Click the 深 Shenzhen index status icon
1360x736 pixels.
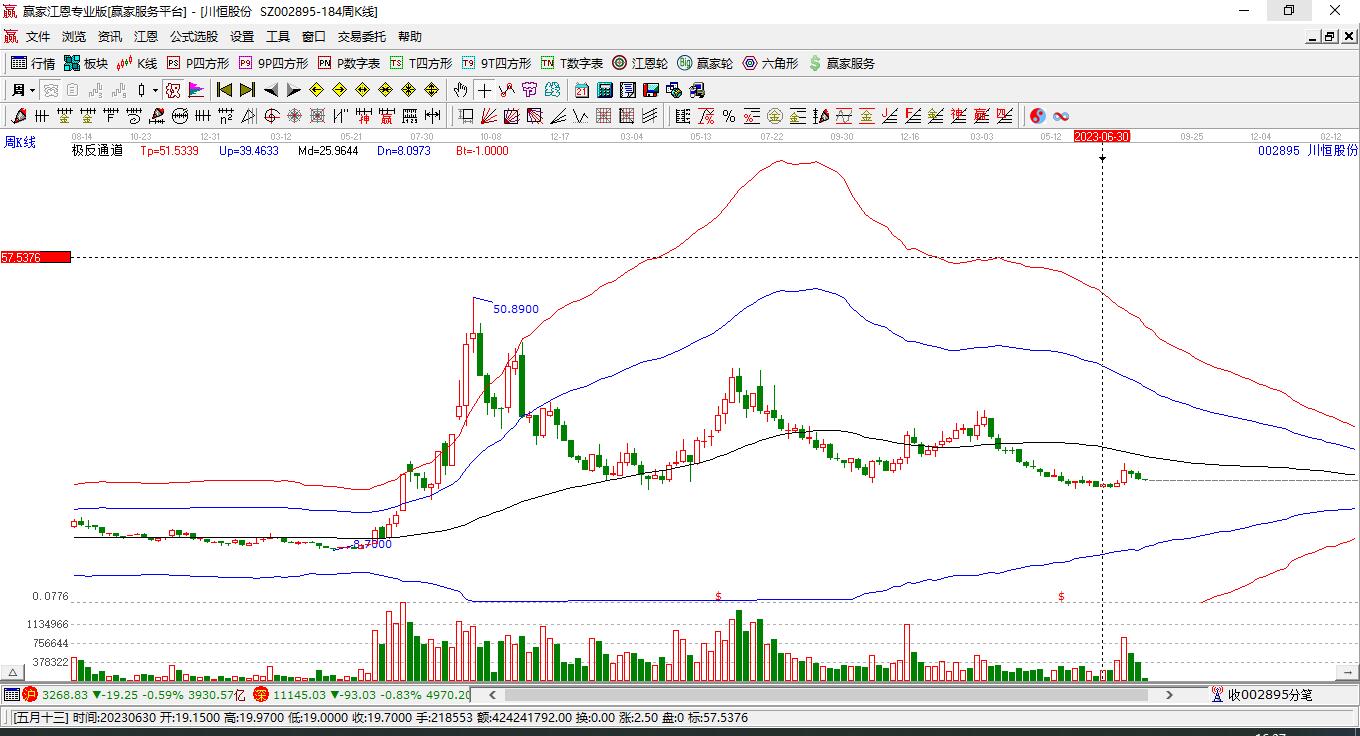(x=261, y=694)
